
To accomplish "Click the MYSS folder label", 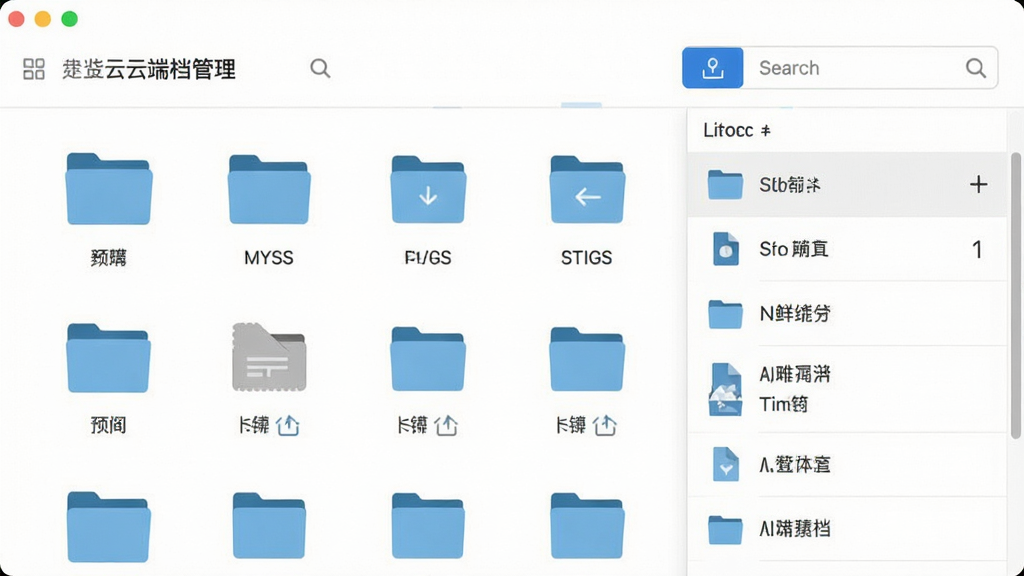I will [x=269, y=258].
